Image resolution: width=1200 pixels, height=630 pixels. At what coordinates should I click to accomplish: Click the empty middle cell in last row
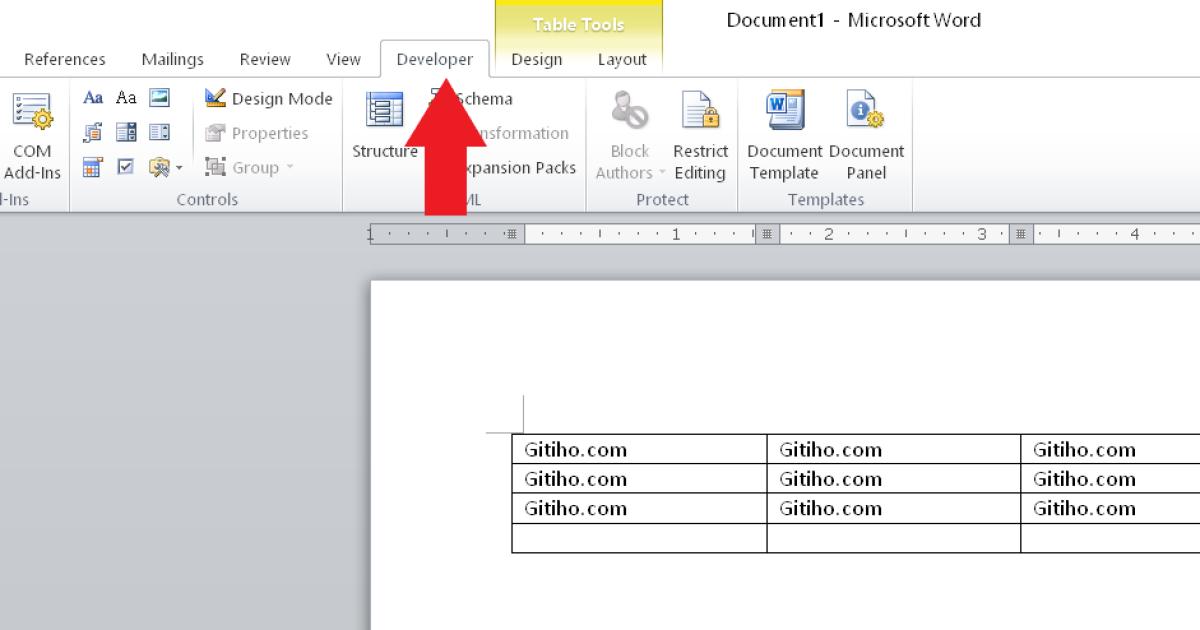[894, 538]
